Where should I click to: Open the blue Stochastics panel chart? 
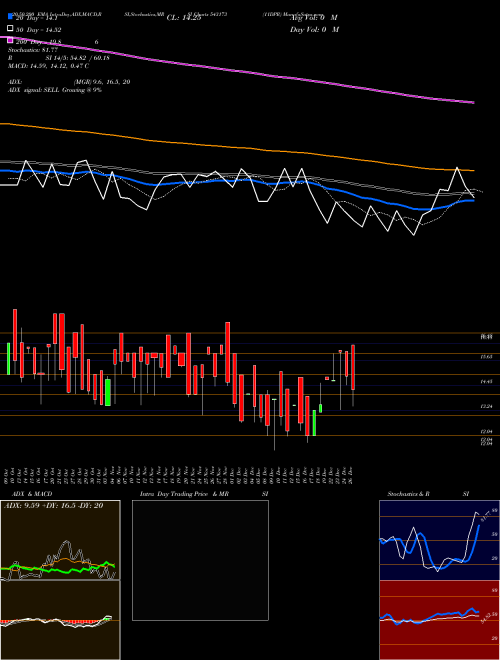click(x=439, y=540)
